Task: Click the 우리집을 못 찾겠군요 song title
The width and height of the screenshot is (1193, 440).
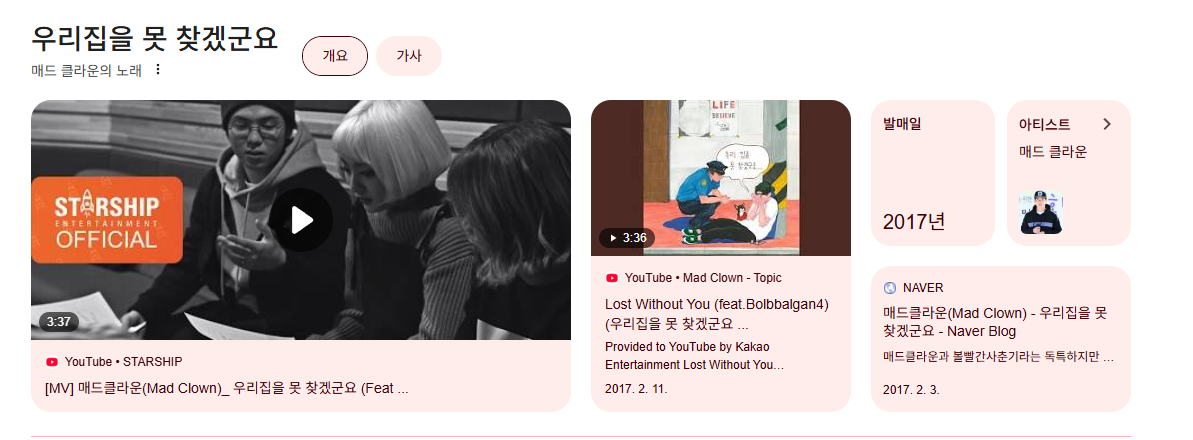Action: (154, 37)
